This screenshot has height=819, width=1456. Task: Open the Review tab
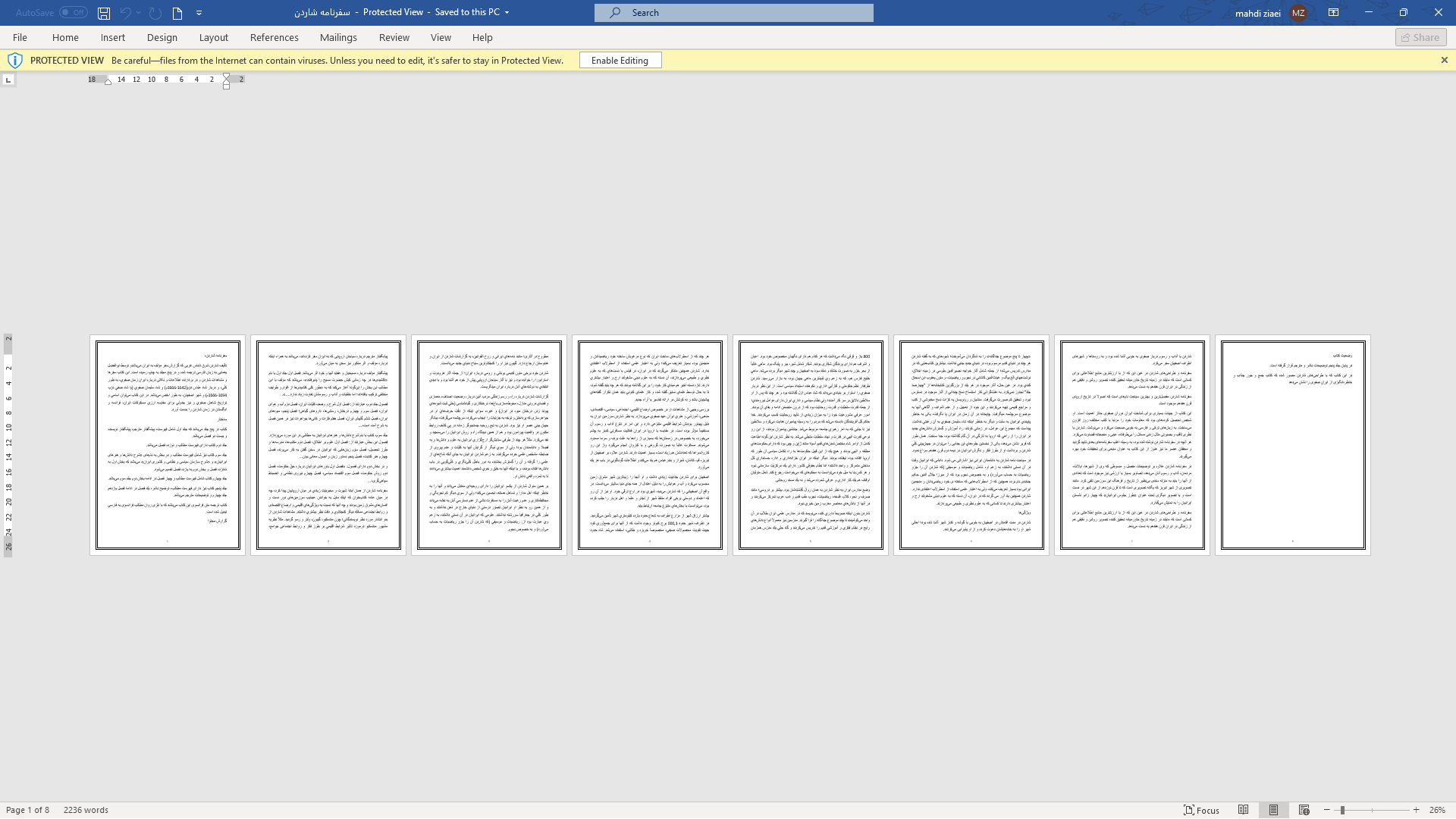(x=394, y=37)
